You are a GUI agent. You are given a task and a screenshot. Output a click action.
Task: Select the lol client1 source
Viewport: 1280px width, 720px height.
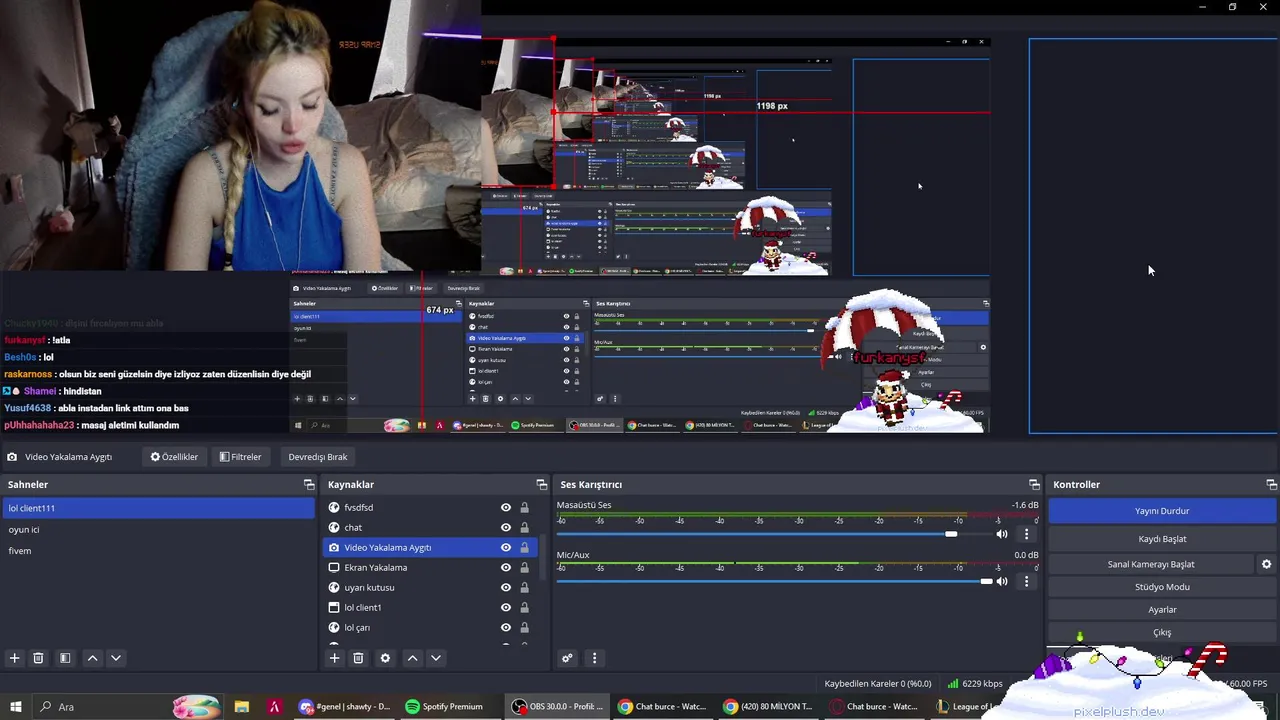430,608
